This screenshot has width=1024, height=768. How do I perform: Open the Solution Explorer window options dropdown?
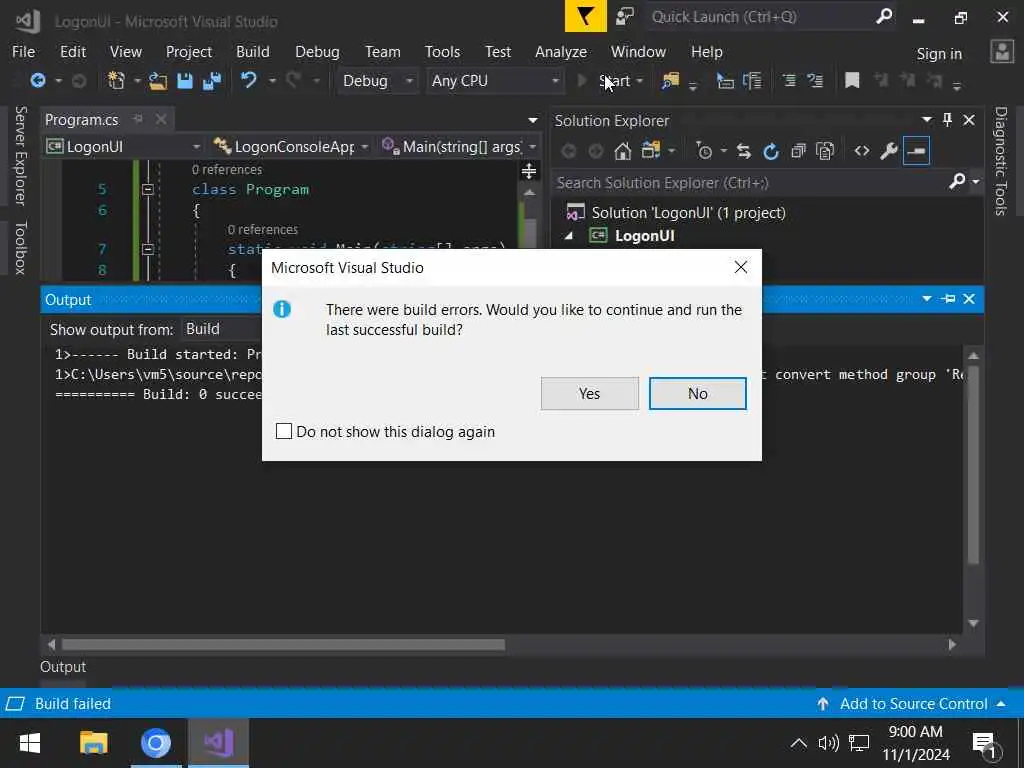tap(927, 120)
